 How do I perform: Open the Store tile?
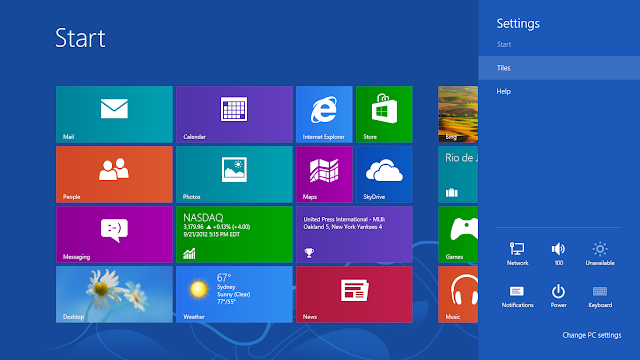coord(384,114)
